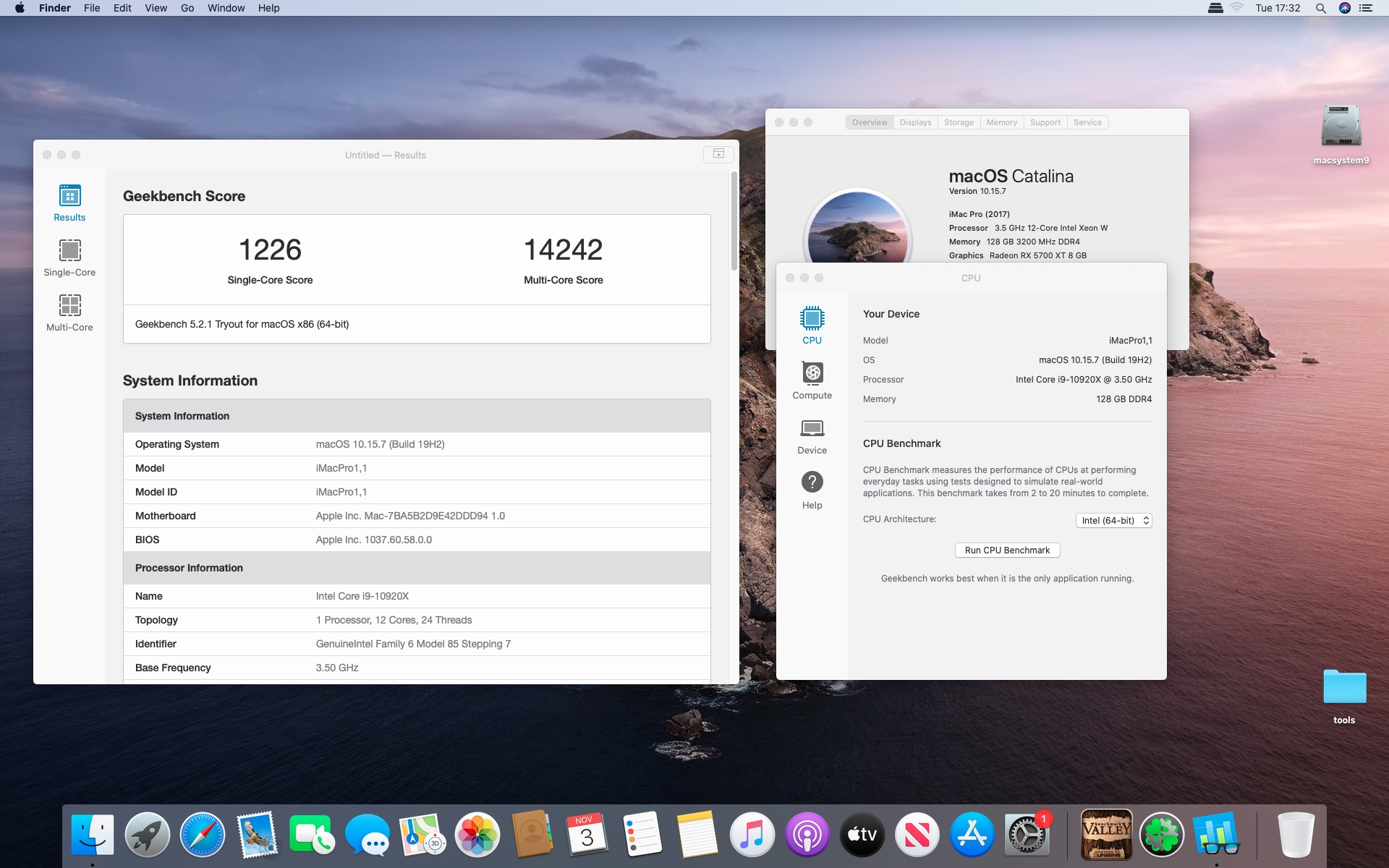Select the CPU sidebar icon
Viewport: 1389px width, 868px height.
pos(812,325)
